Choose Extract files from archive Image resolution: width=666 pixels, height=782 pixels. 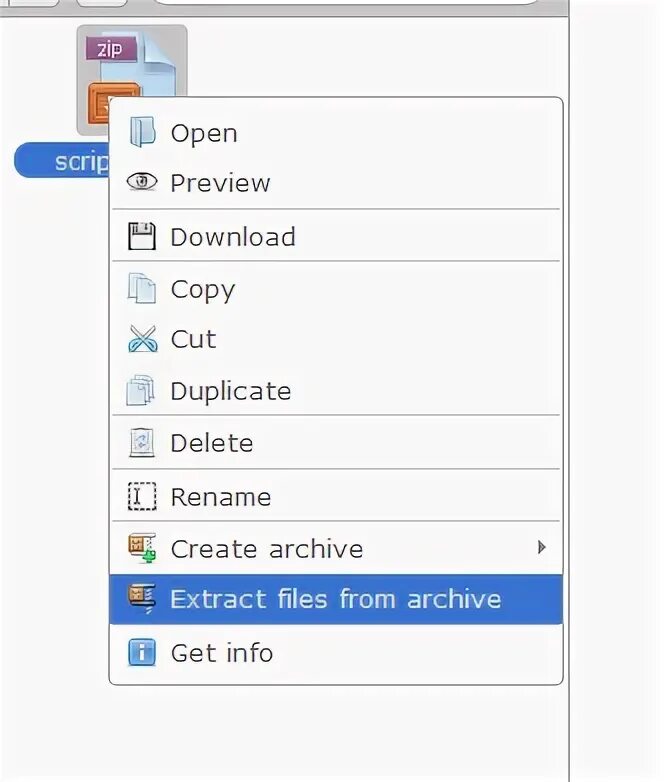point(336,599)
